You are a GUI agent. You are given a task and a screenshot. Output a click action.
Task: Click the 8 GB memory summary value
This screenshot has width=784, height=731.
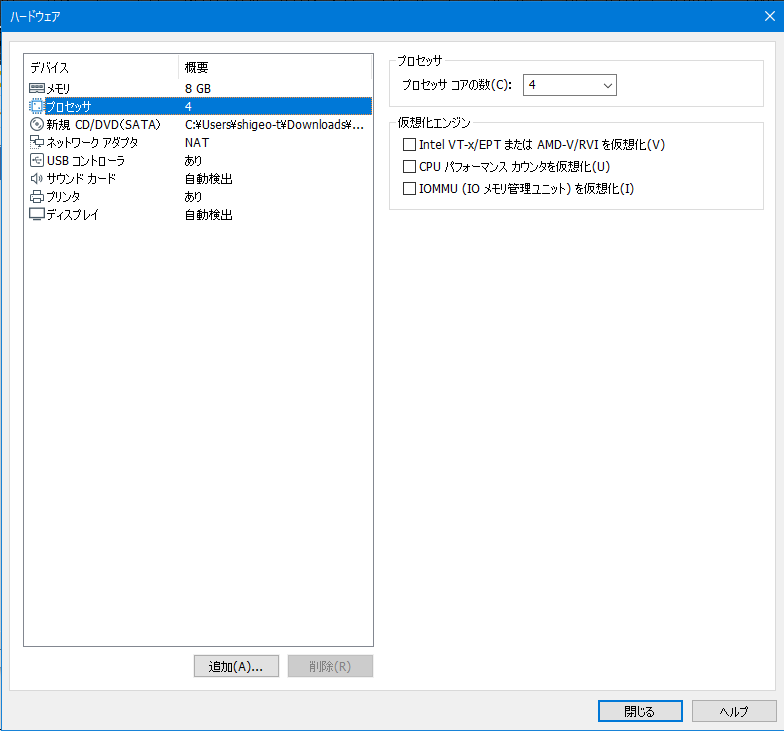tap(198, 88)
